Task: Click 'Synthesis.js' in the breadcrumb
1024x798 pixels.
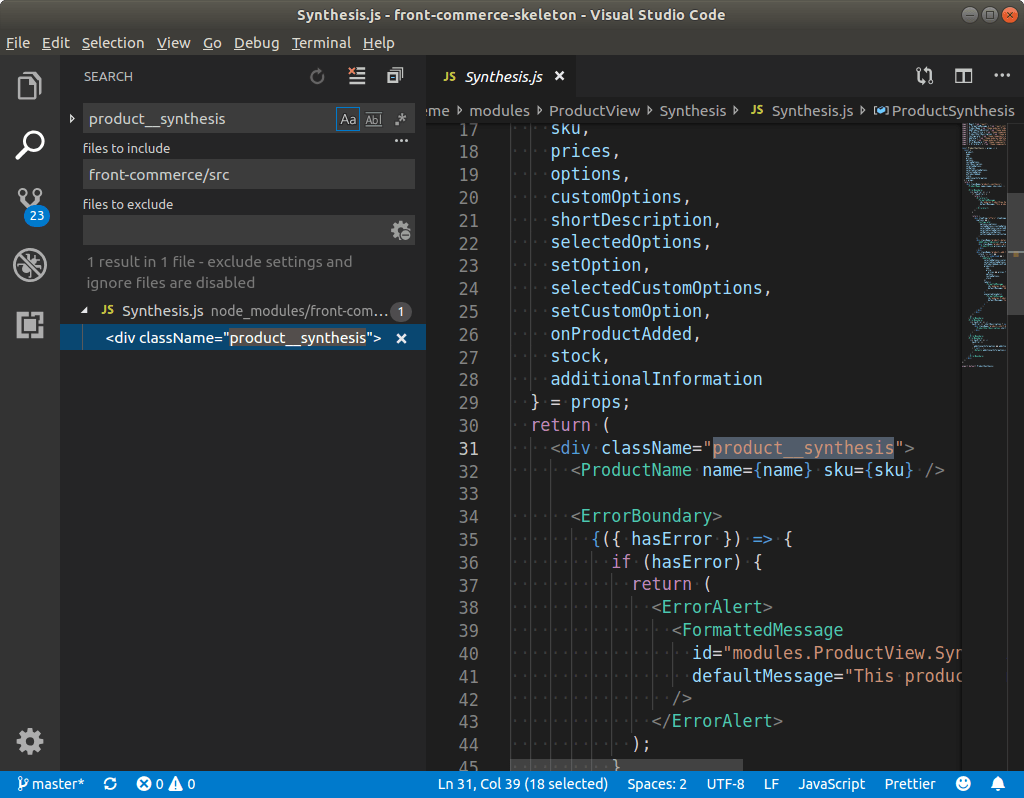Action: pos(812,111)
